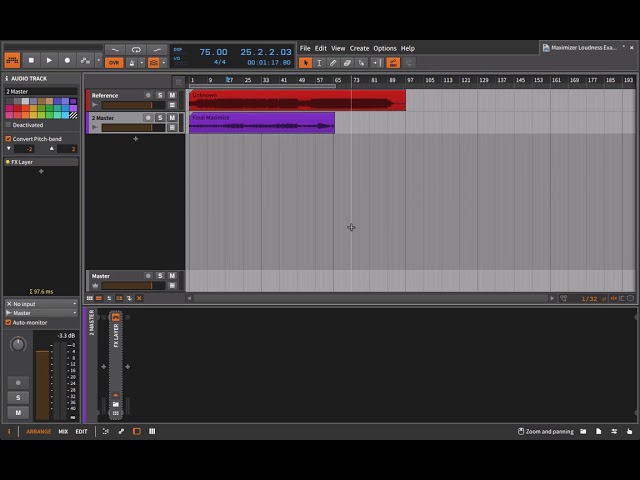This screenshot has height=480, width=640.
Task: Toggle the Convert Pitch-bend checkbox
Action: coord(8,139)
